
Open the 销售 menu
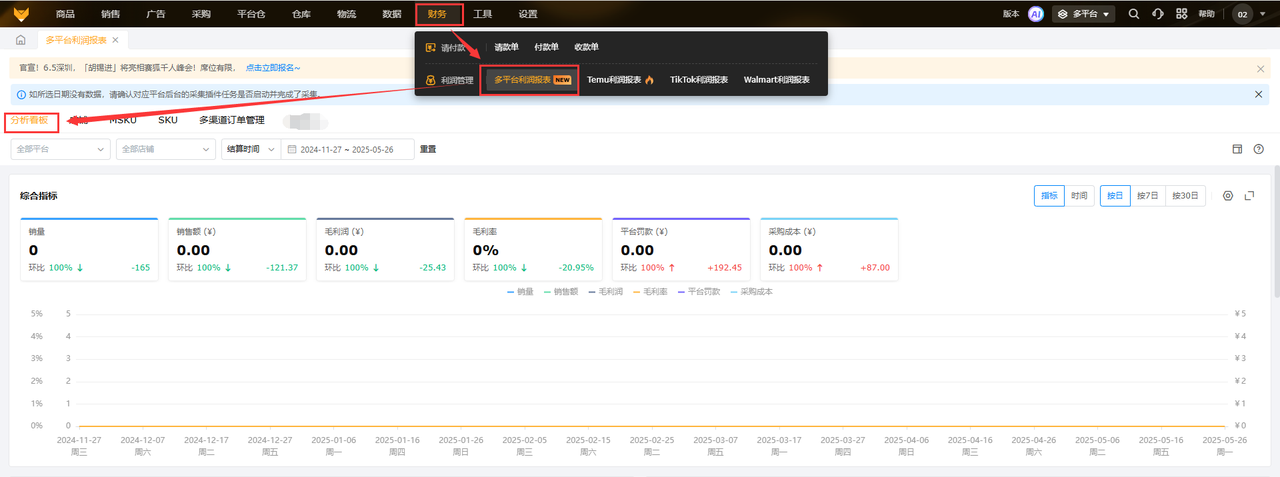click(x=111, y=14)
